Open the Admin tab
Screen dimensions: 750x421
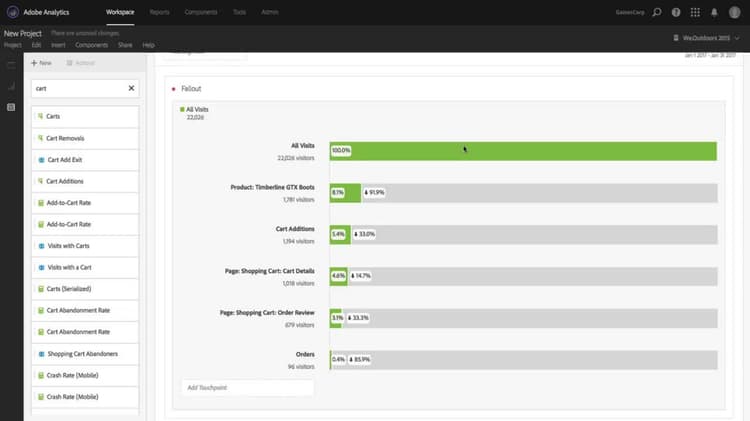coord(270,12)
